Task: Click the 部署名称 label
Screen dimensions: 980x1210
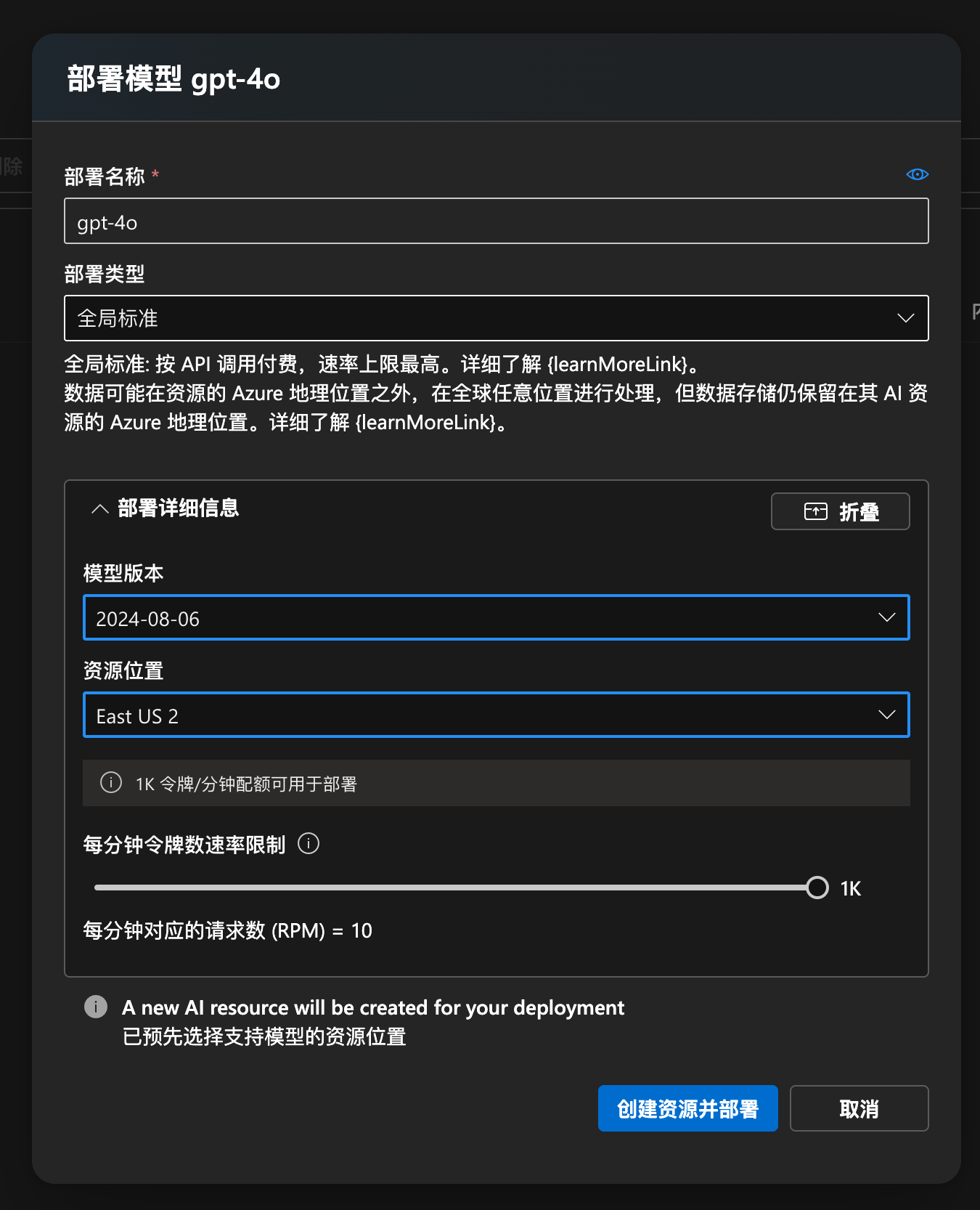Action: (105, 176)
